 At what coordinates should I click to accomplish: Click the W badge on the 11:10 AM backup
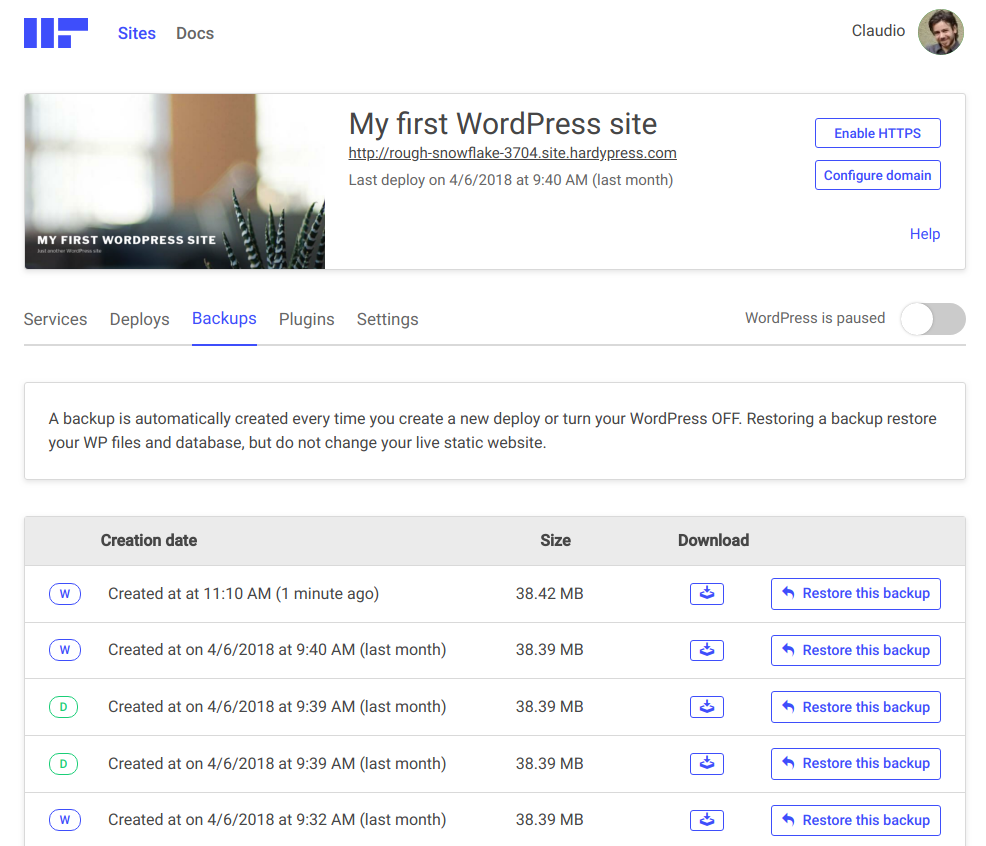[65, 594]
